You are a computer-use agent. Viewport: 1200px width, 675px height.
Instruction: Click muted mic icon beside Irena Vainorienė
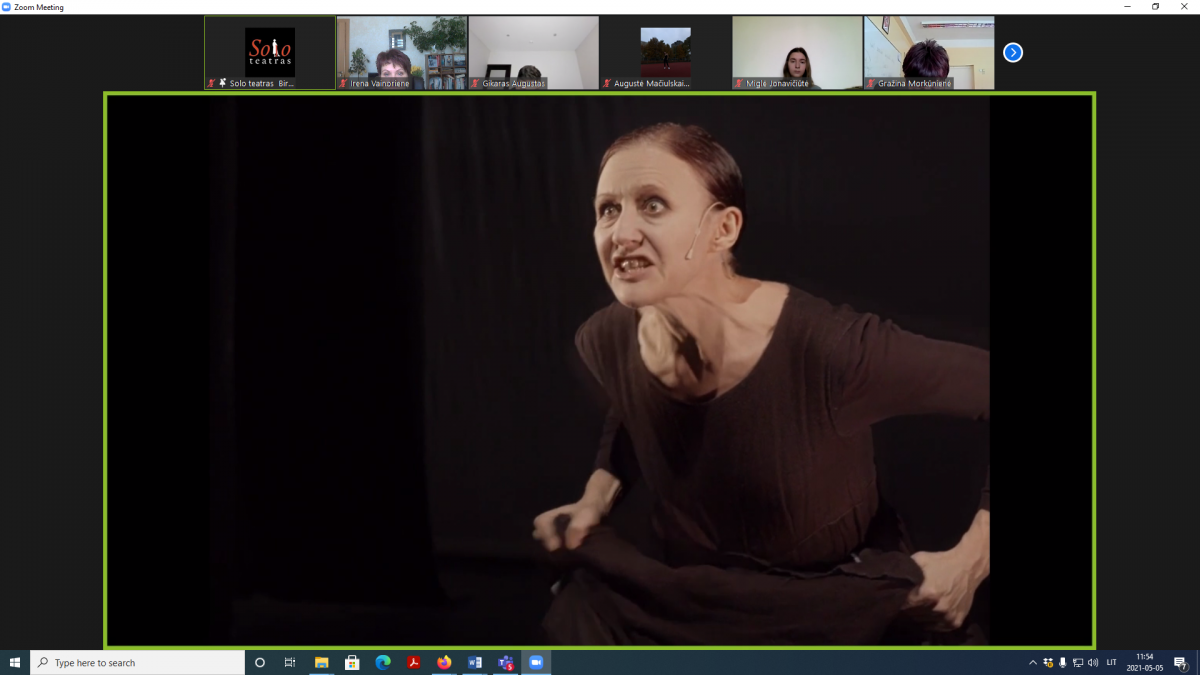[x=344, y=83]
